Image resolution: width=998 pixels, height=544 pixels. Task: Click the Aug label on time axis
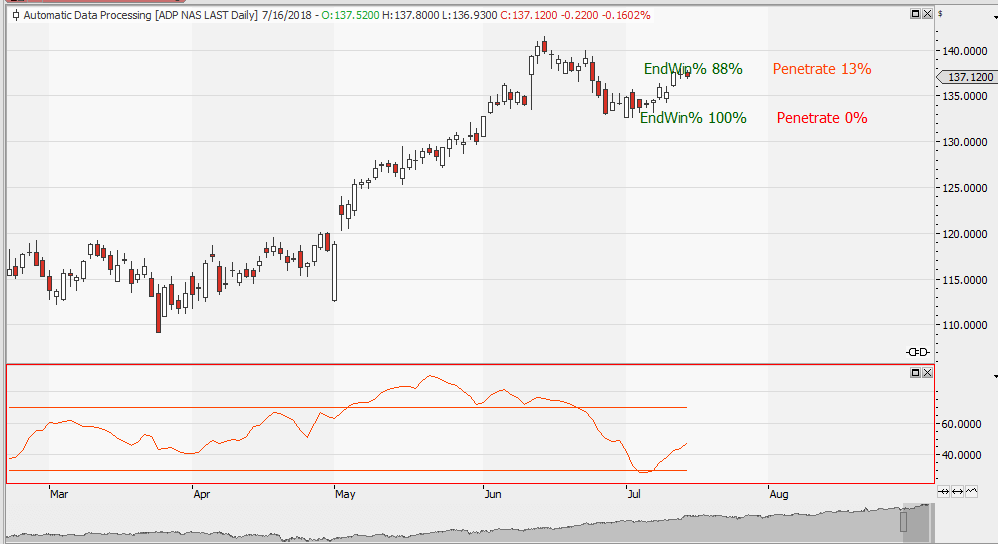point(779,494)
